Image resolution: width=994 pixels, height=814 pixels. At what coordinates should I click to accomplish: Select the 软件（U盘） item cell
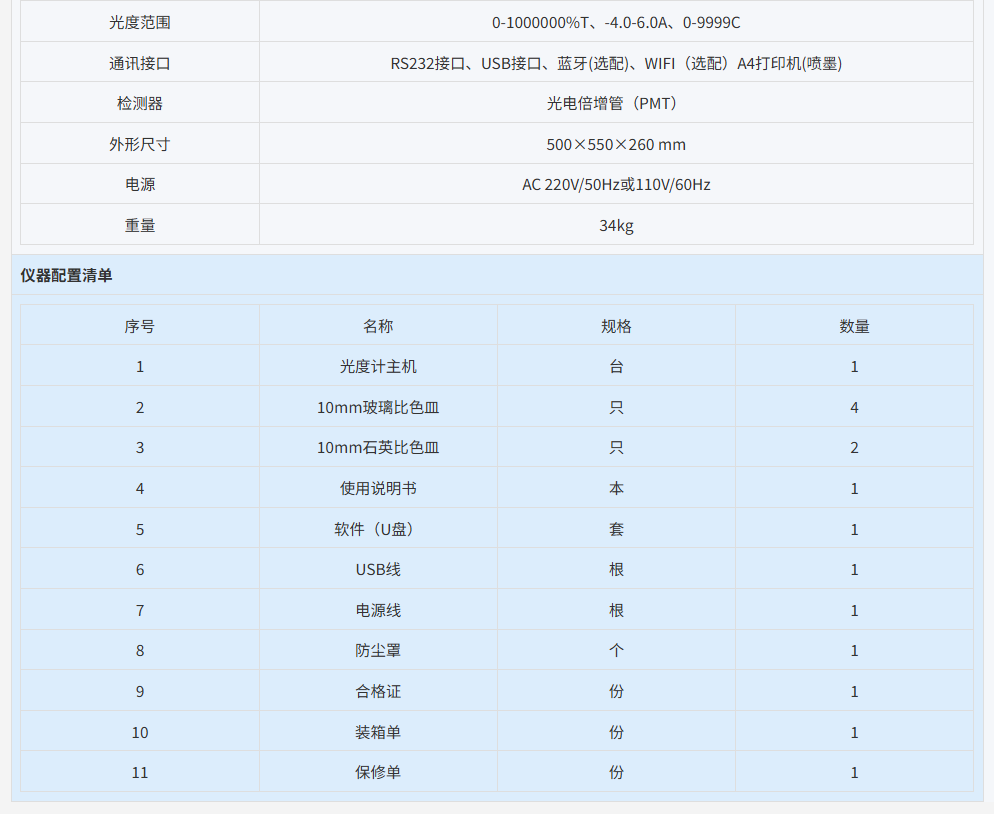pyautogui.click(x=378, y=529)
